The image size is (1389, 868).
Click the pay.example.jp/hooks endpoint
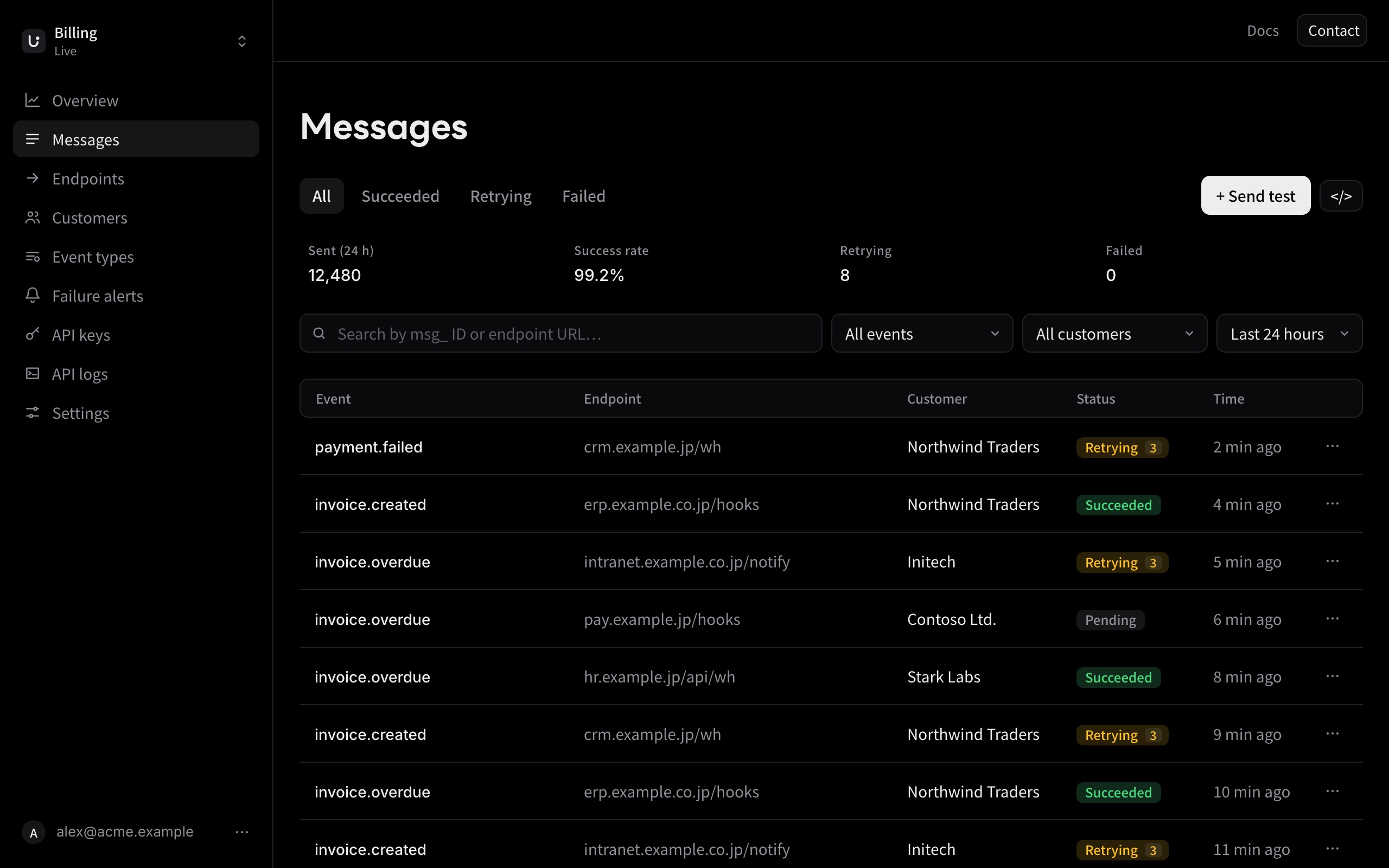662,620
